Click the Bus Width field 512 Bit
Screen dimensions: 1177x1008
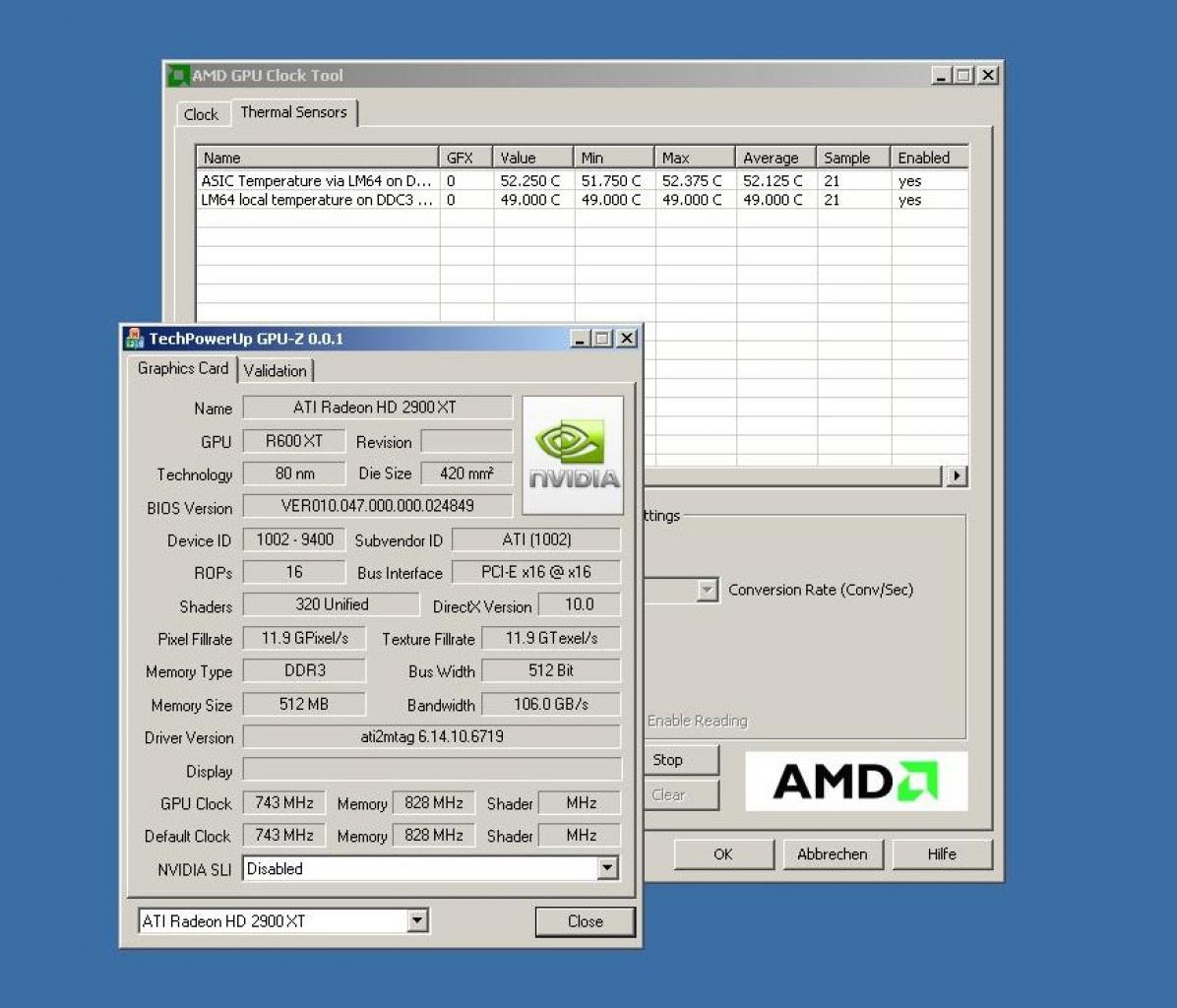552,670
